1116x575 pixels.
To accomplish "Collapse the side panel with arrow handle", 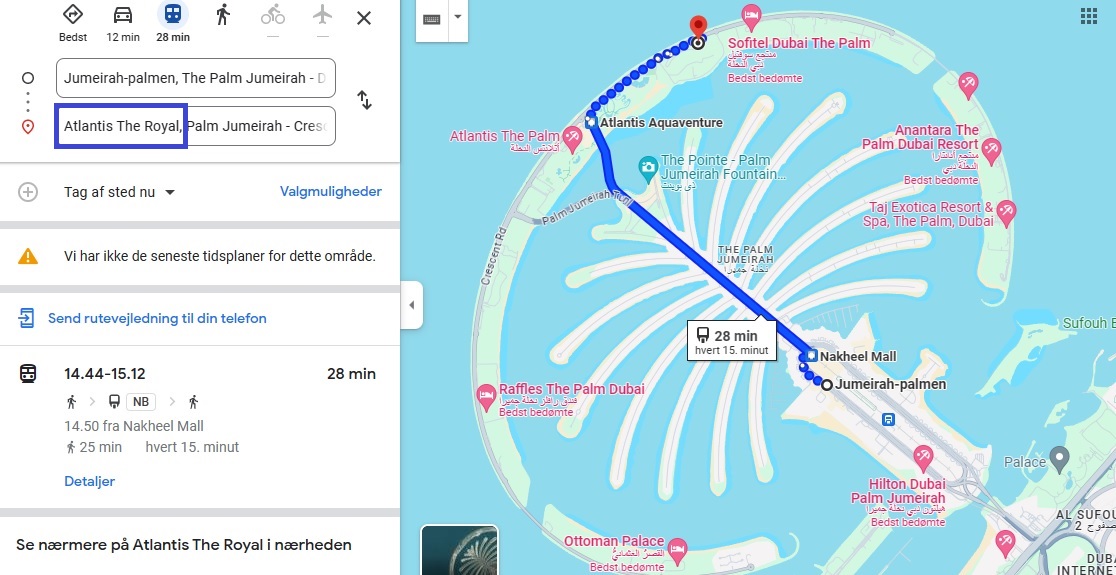I will click(411, 305).
